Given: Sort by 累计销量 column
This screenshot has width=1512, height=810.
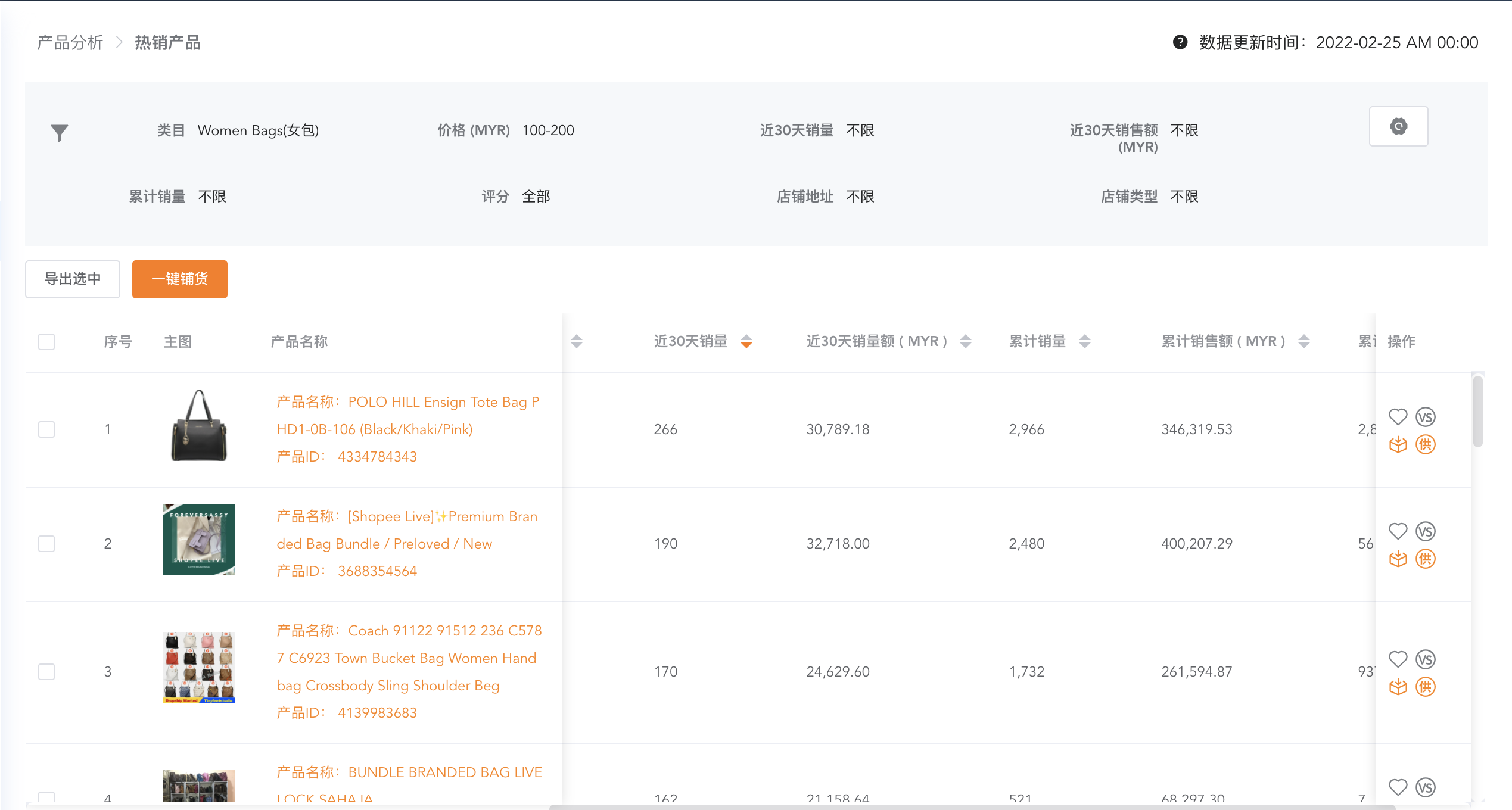Looking at the screenshot, I should [x=1085, y=341].
